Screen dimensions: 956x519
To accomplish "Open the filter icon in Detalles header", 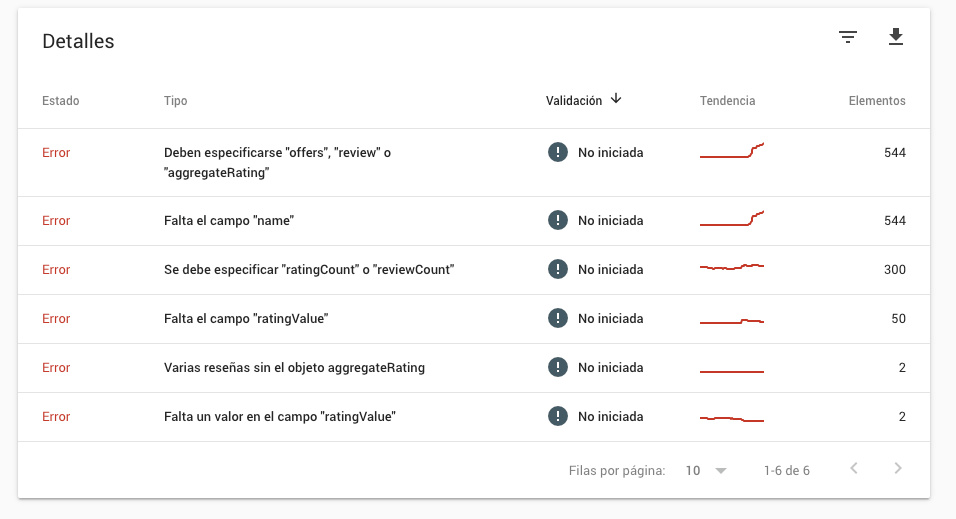I will pyautogui.click(x=847, y=37).
